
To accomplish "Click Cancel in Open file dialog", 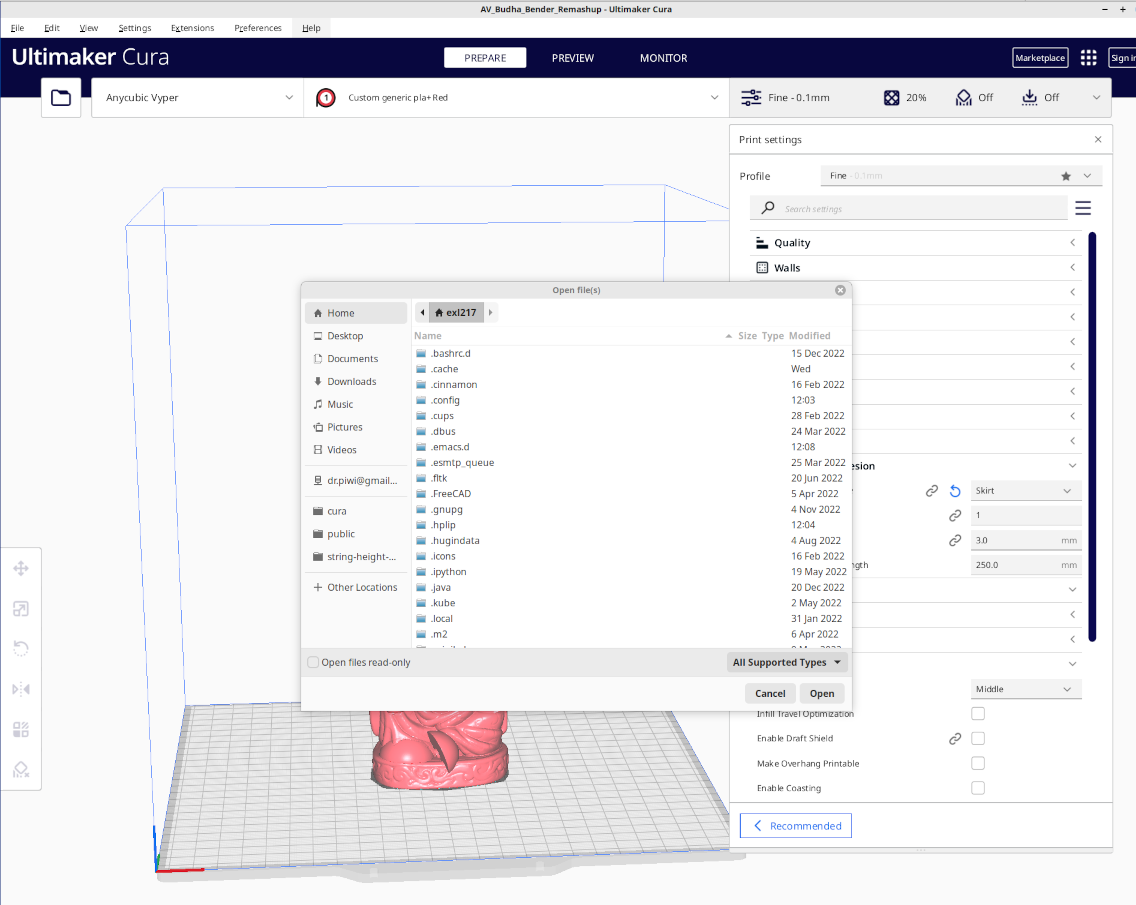I will click(x=770, y=693).
